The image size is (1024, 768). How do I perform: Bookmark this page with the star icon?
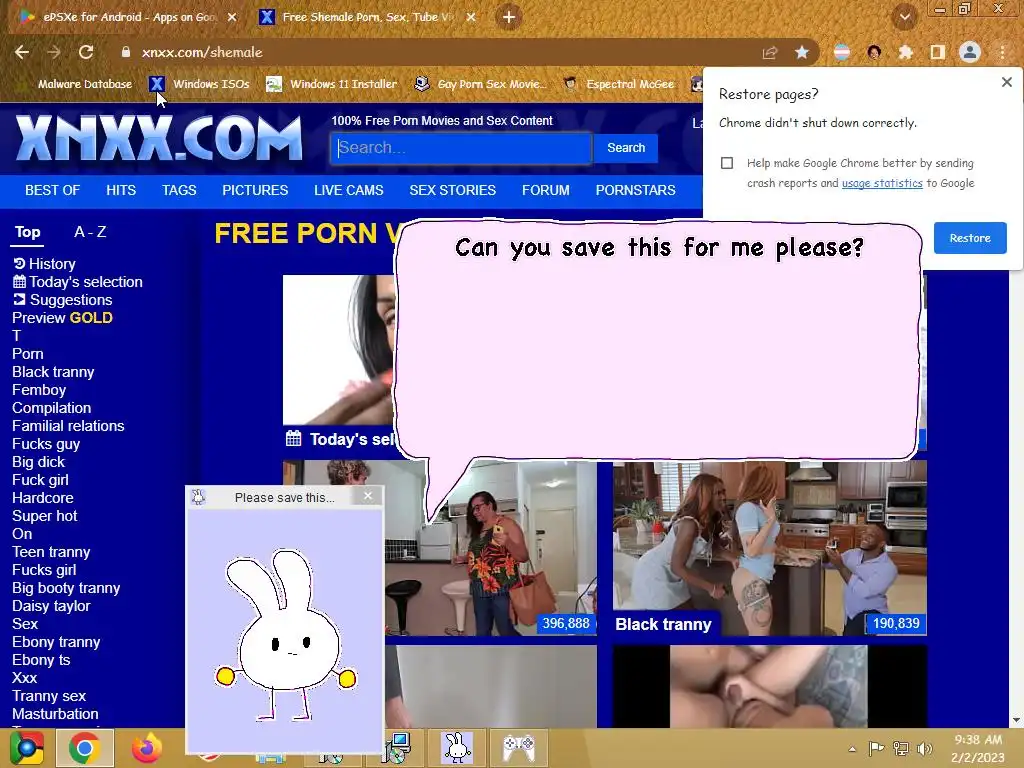pos(802,52)
